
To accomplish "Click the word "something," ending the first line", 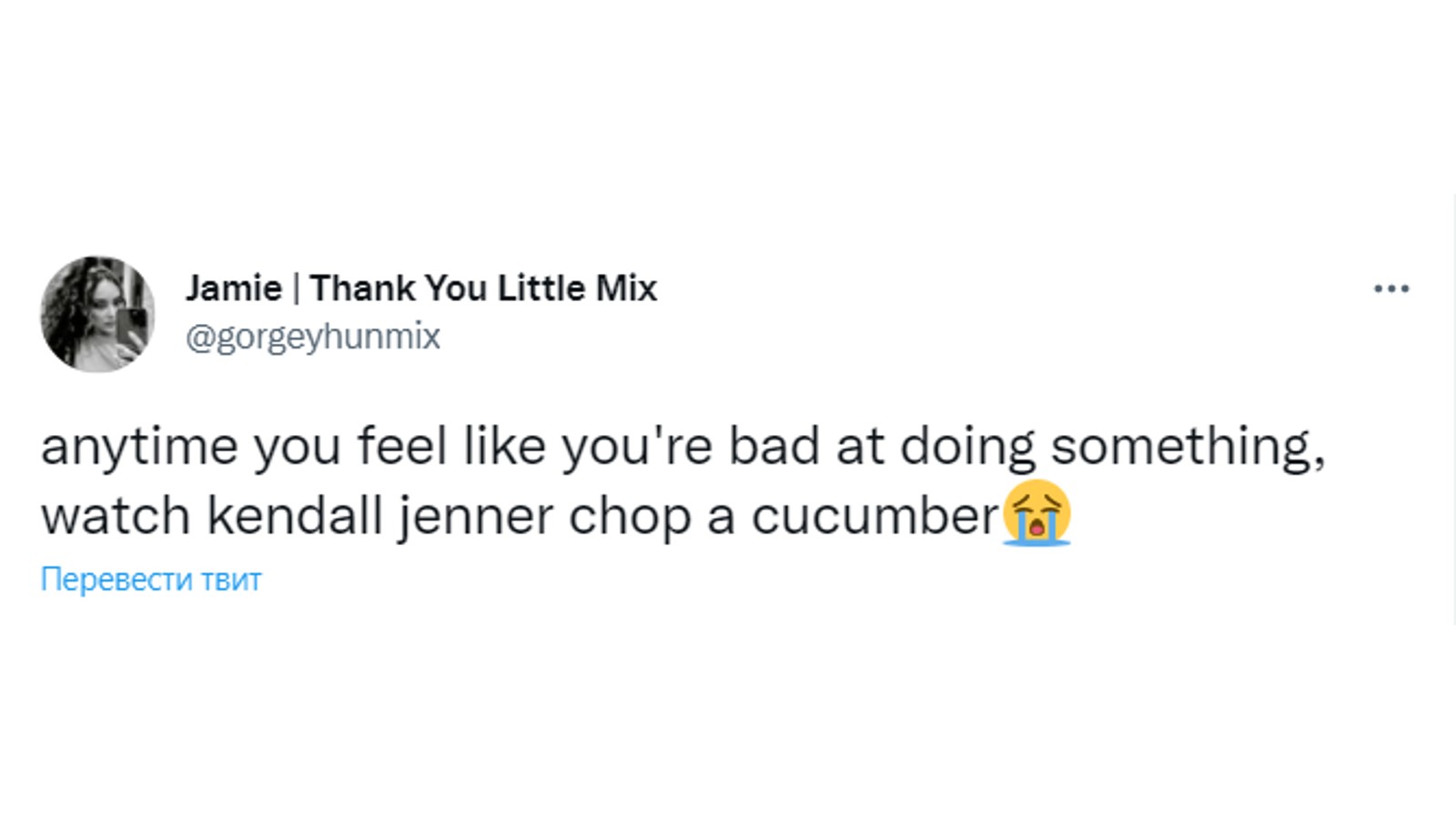I will pyautogui.click(x=1188, y=447).
